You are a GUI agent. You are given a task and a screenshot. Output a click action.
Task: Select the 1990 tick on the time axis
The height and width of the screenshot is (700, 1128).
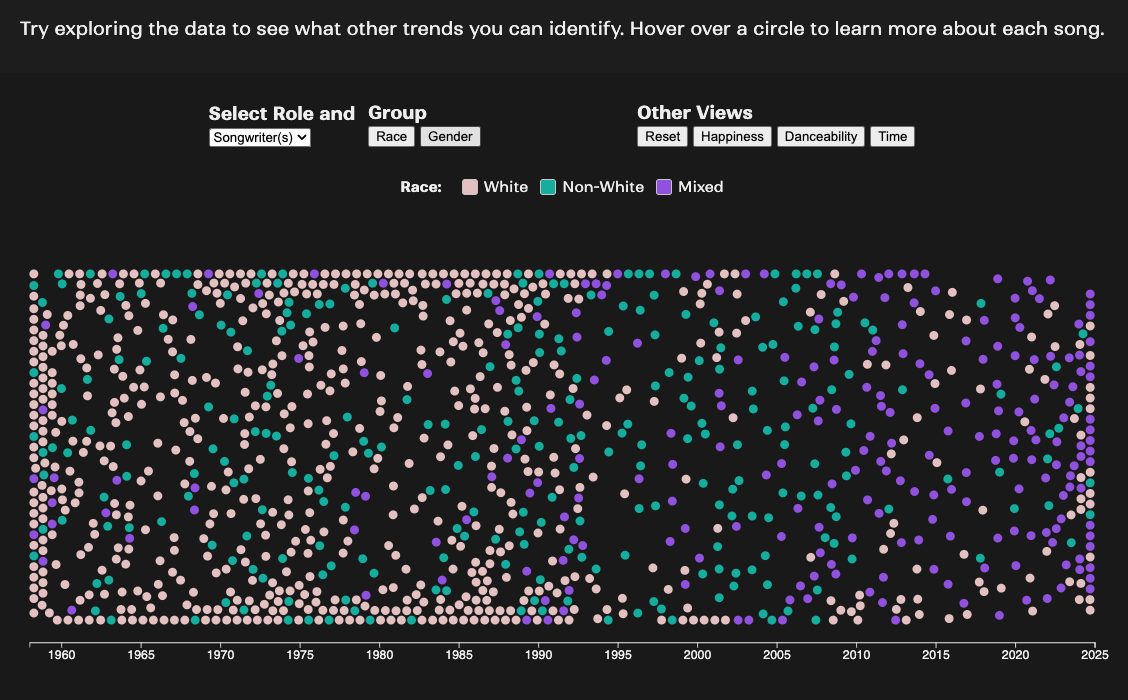[x=539, y=655]
